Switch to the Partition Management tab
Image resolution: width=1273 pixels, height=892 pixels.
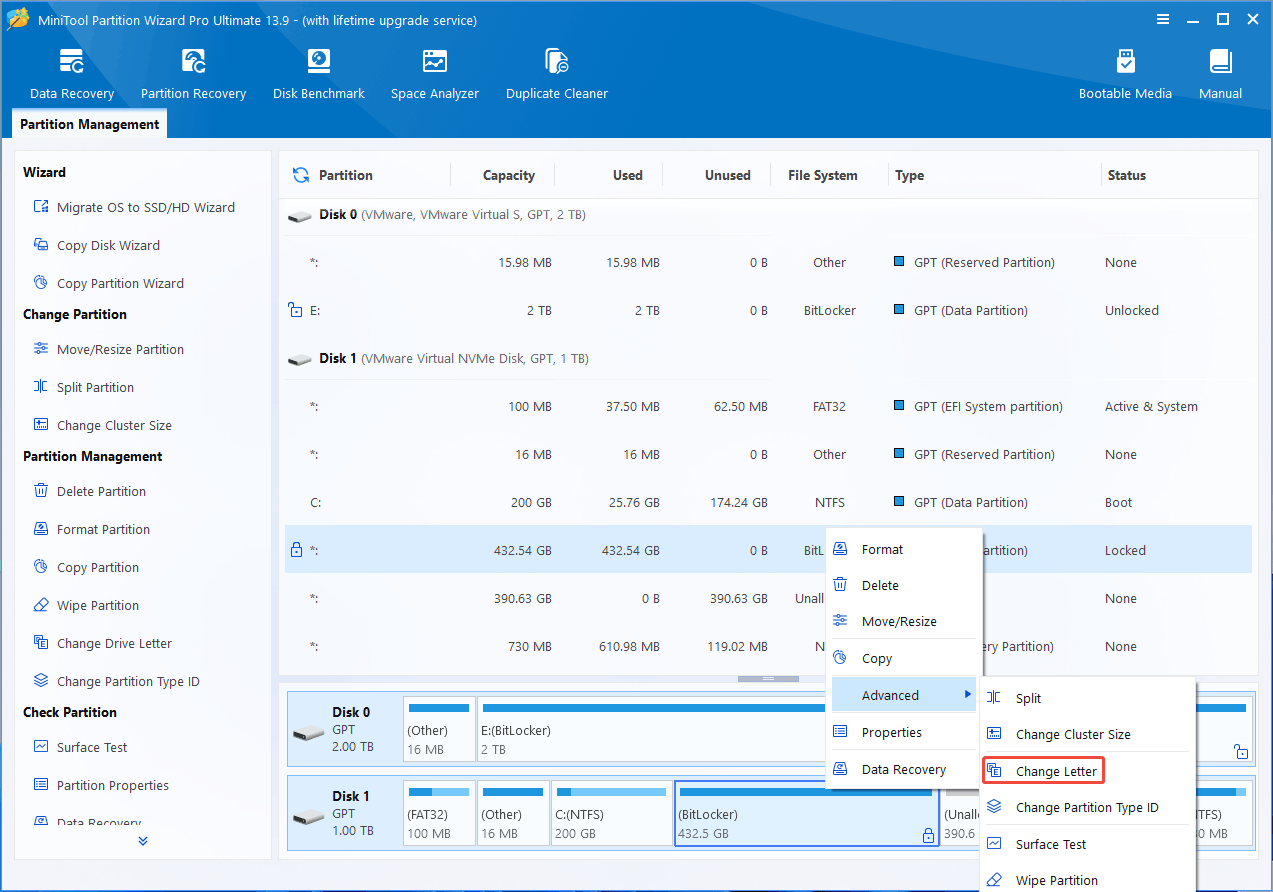(90, 124)
